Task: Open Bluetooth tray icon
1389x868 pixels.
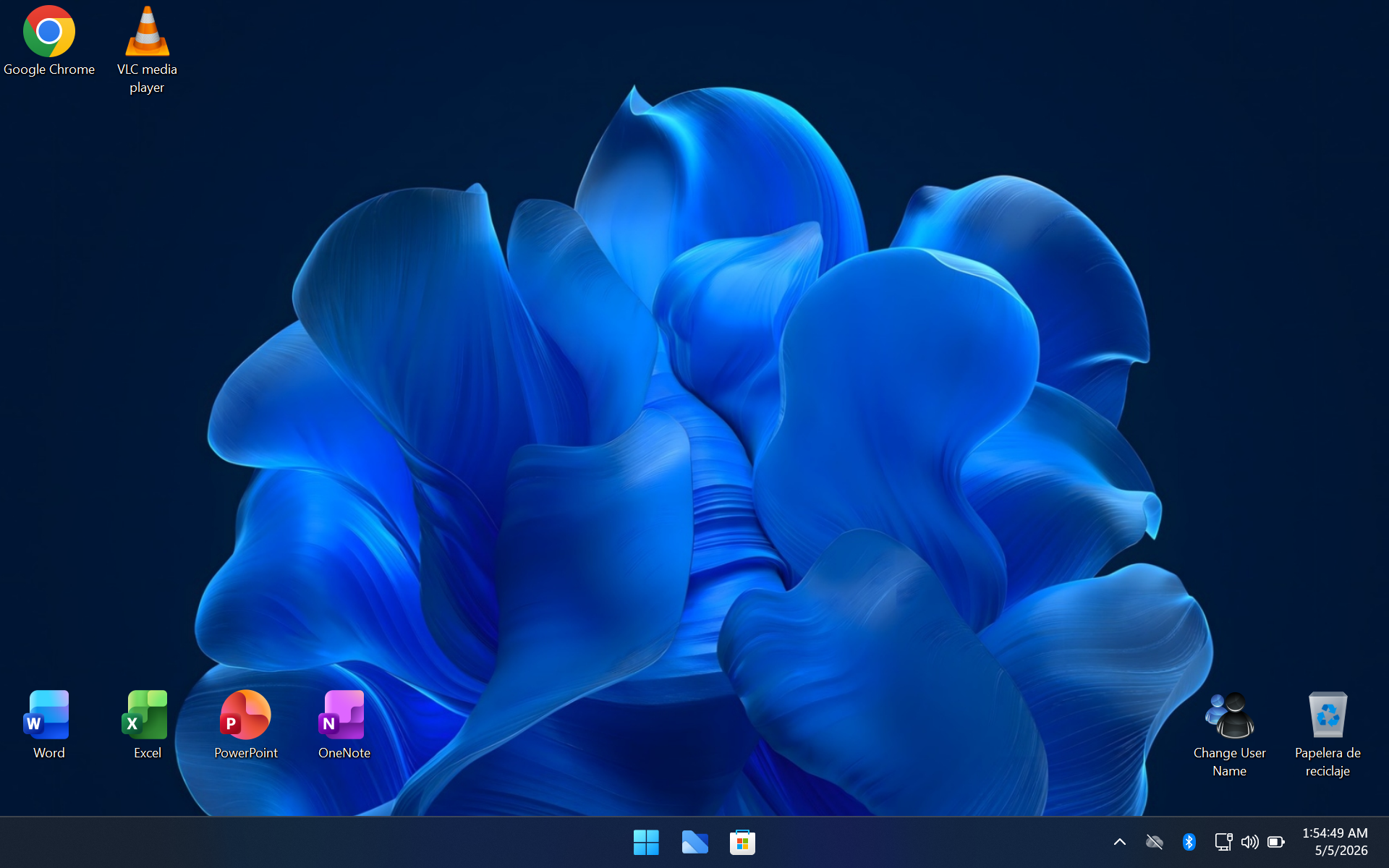Action: pyautogui.click(x=1189, y=842)
